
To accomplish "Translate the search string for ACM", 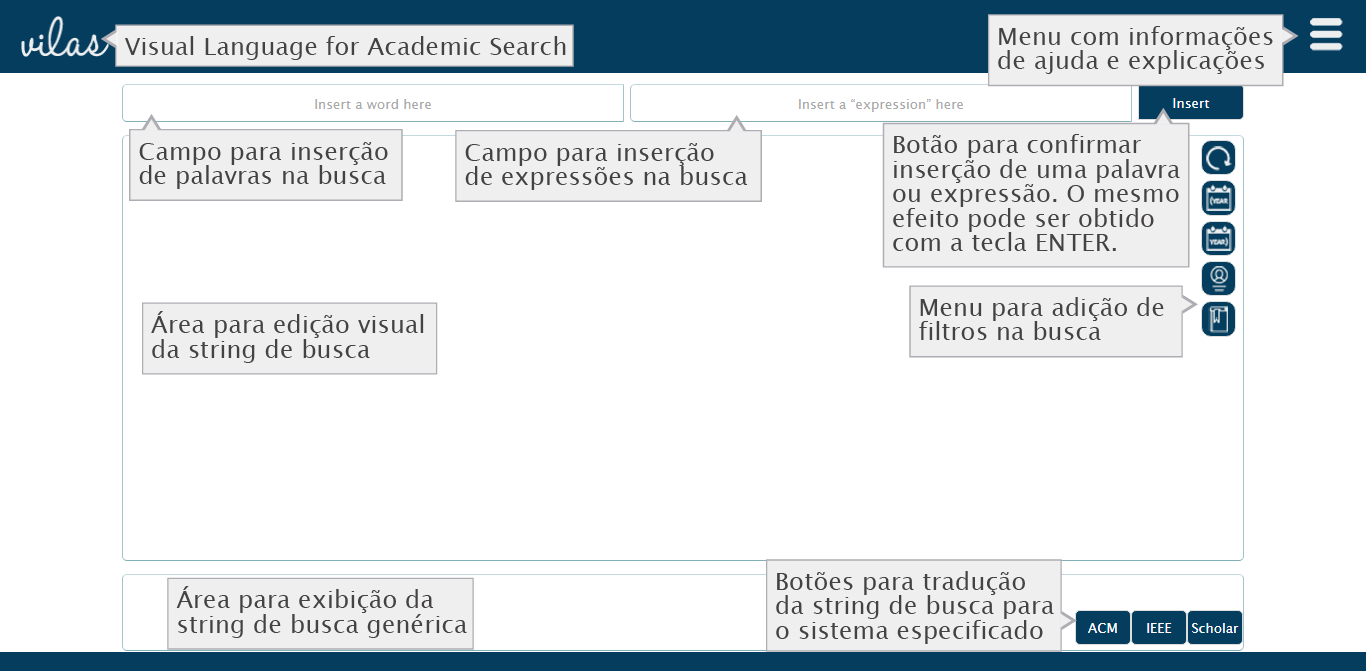I will click(x=1102, y=628).
